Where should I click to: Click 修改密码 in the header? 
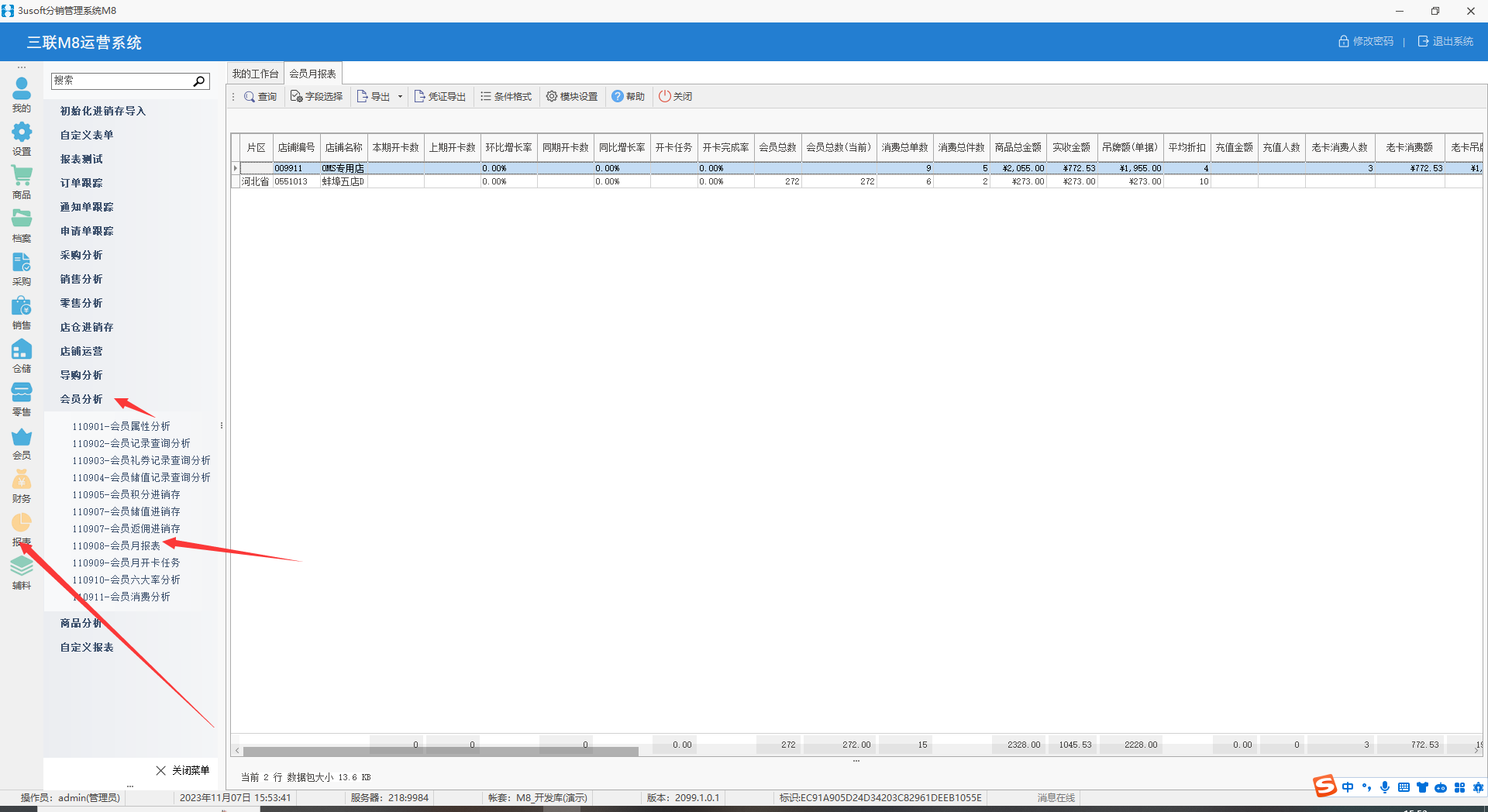click(x=1366, y=42)
